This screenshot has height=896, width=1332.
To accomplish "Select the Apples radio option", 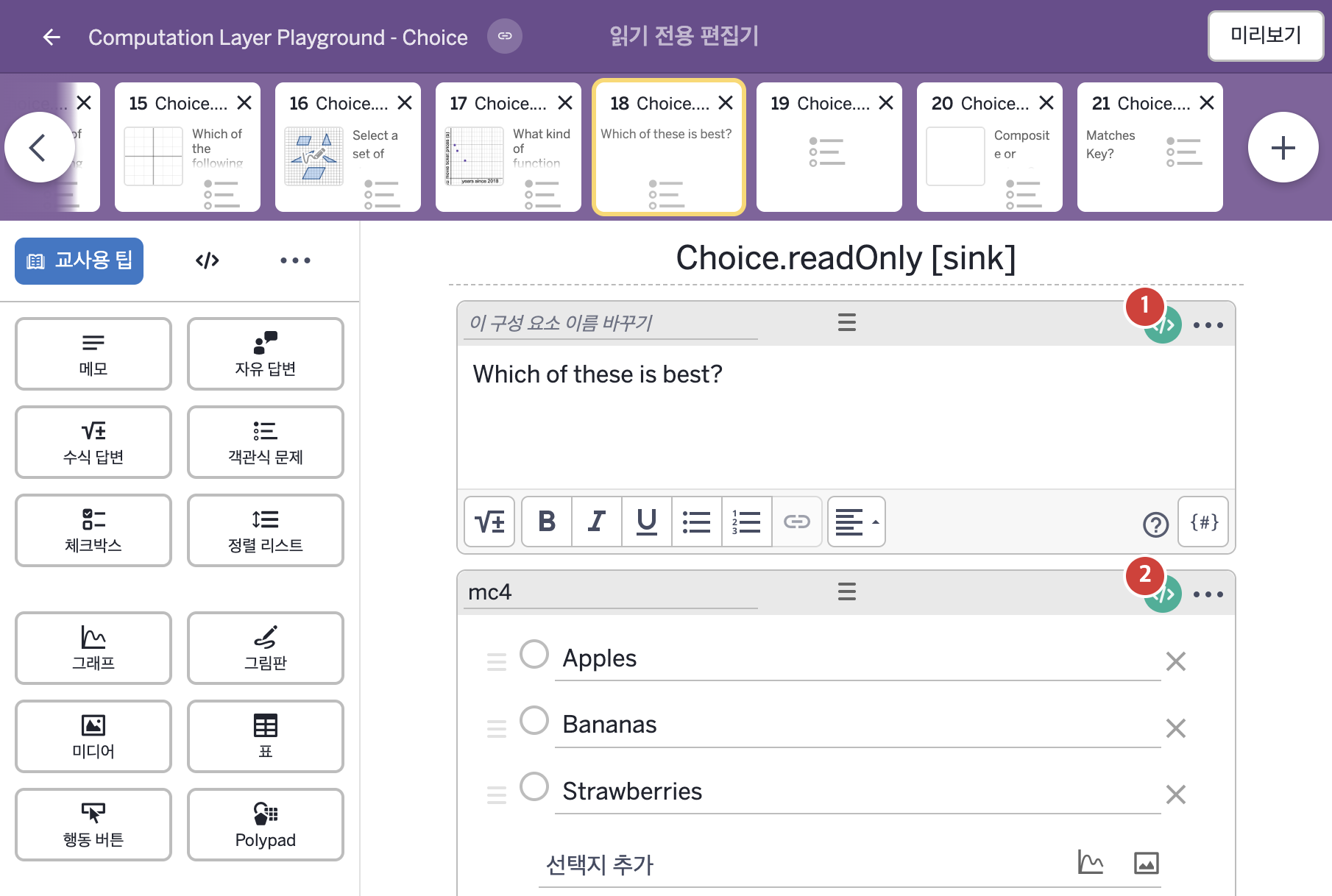I will (x=534, y=654).
